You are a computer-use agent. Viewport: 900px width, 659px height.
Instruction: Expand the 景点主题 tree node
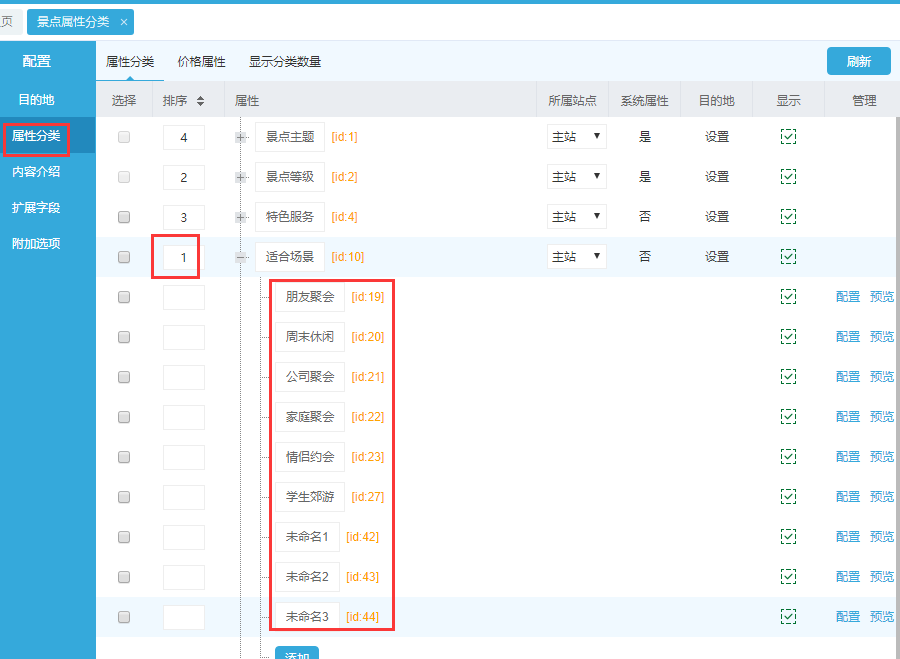click(x=241, y=137)
